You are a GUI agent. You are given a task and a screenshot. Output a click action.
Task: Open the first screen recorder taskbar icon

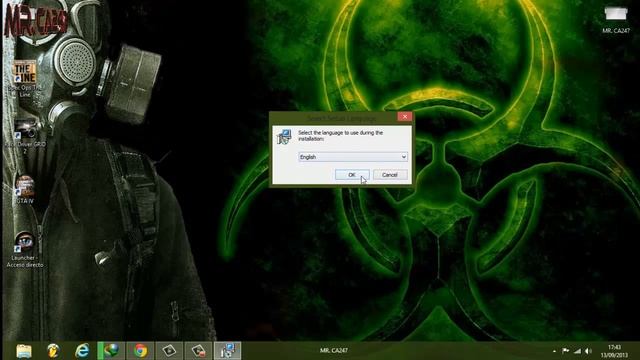point(169,351)
